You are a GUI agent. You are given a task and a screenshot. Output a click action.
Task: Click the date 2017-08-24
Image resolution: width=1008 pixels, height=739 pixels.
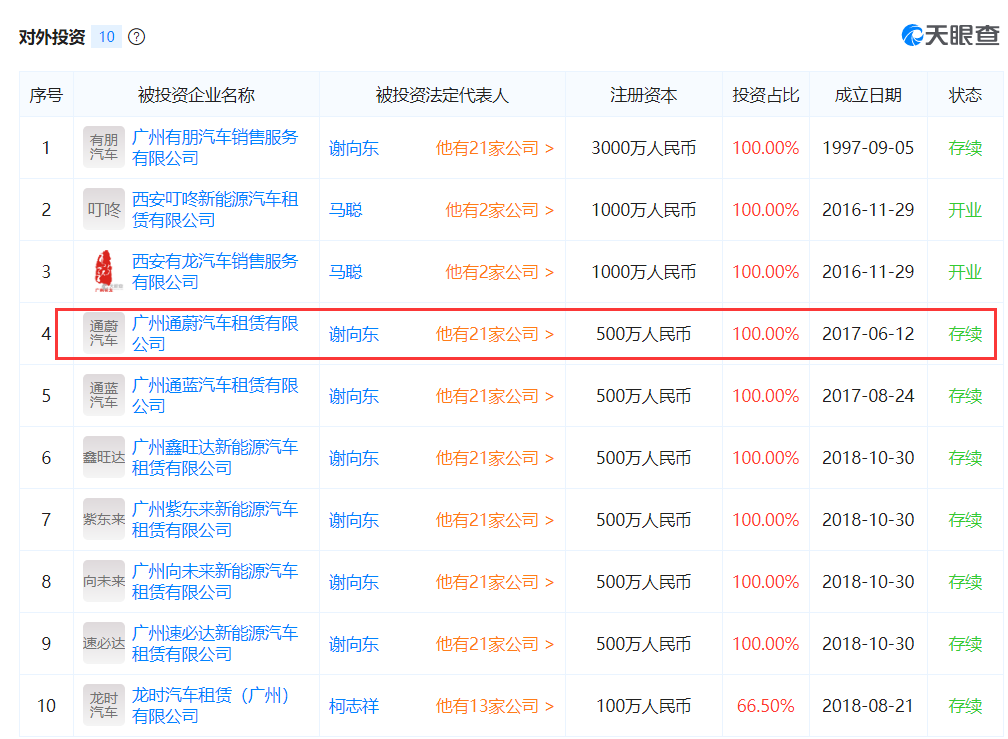868,396
